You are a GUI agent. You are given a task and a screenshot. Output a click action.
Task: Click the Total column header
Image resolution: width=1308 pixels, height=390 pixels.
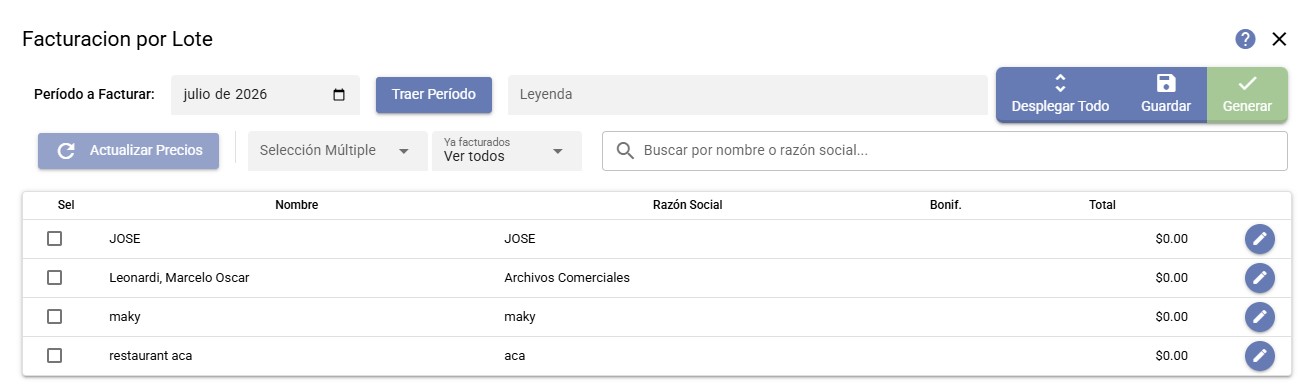(x=1102, y=205)
